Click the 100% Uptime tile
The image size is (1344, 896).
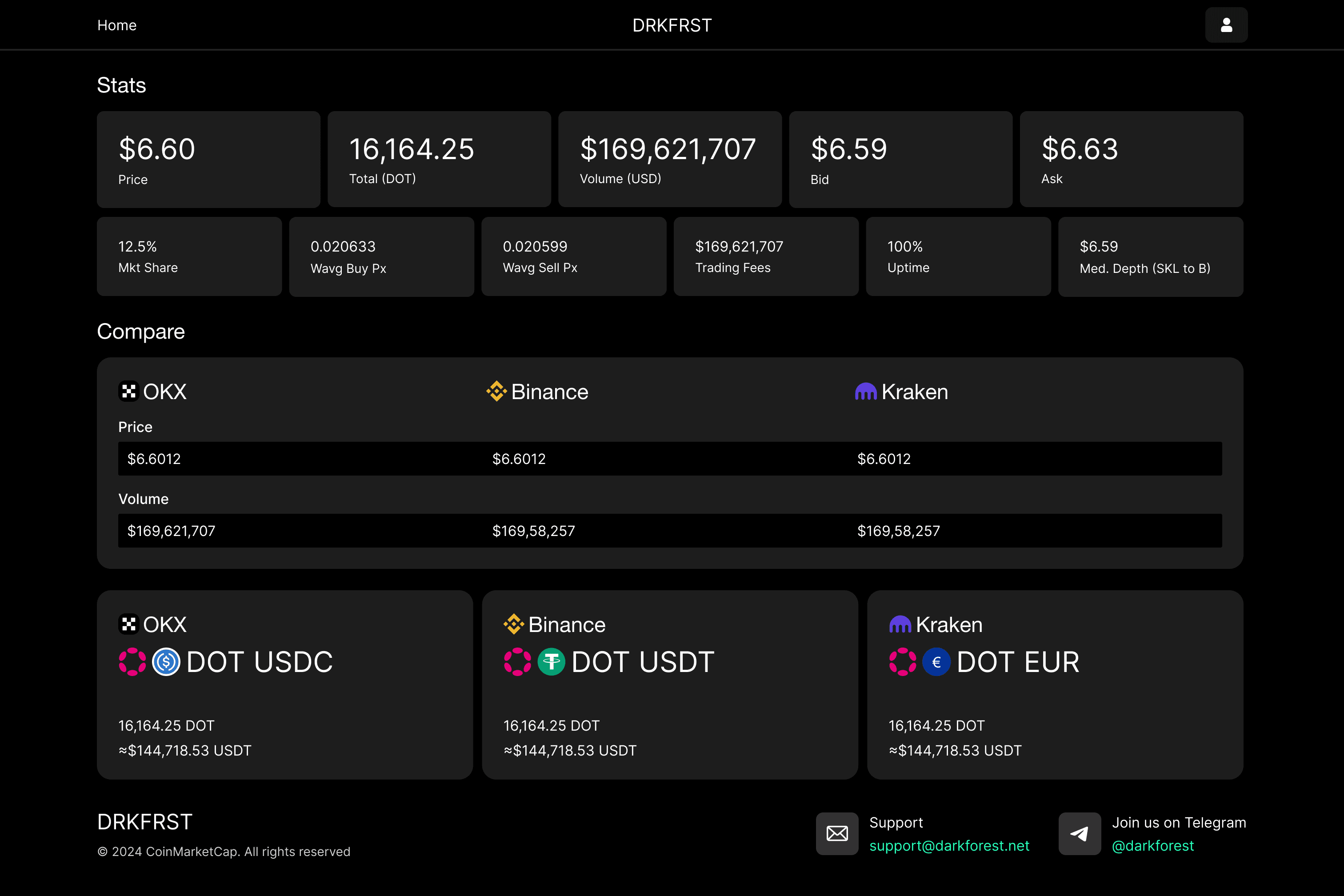(x=958, y=256)
